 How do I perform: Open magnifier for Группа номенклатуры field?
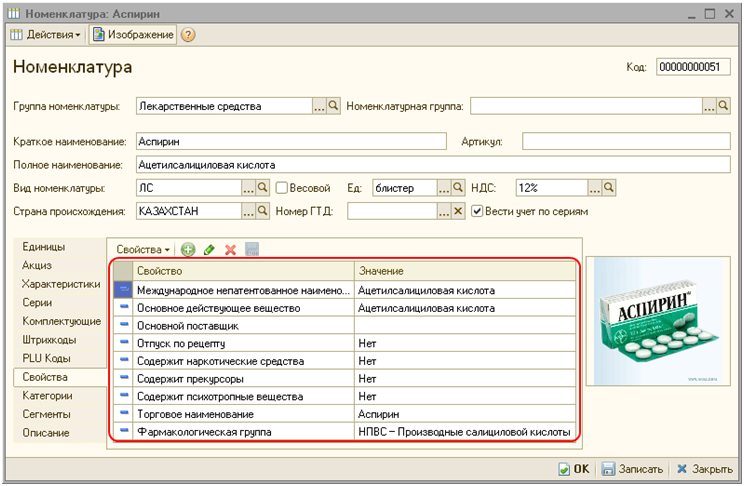pyautogui.click(x=334, y=105)
